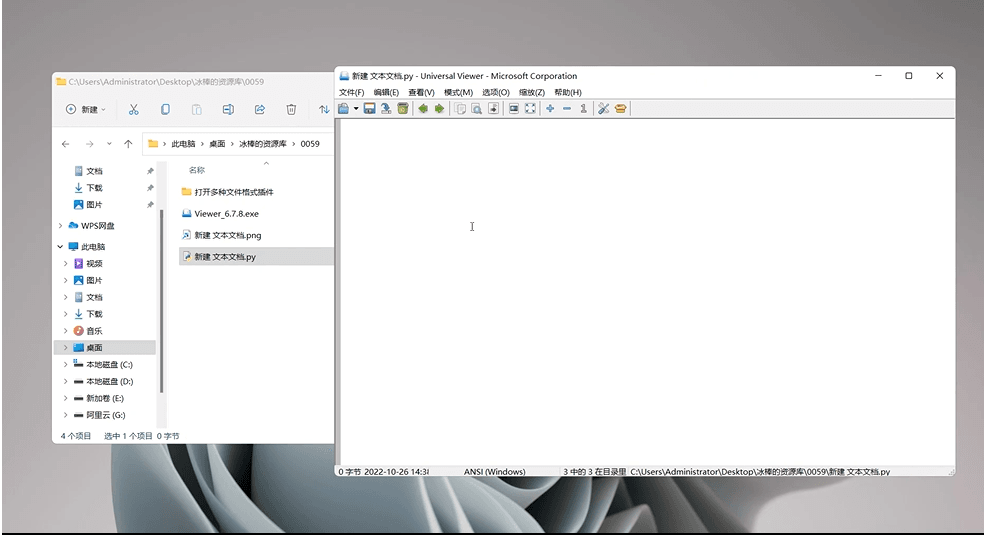
Task: Click the green previous file arrow
Action: coord(423,108)
